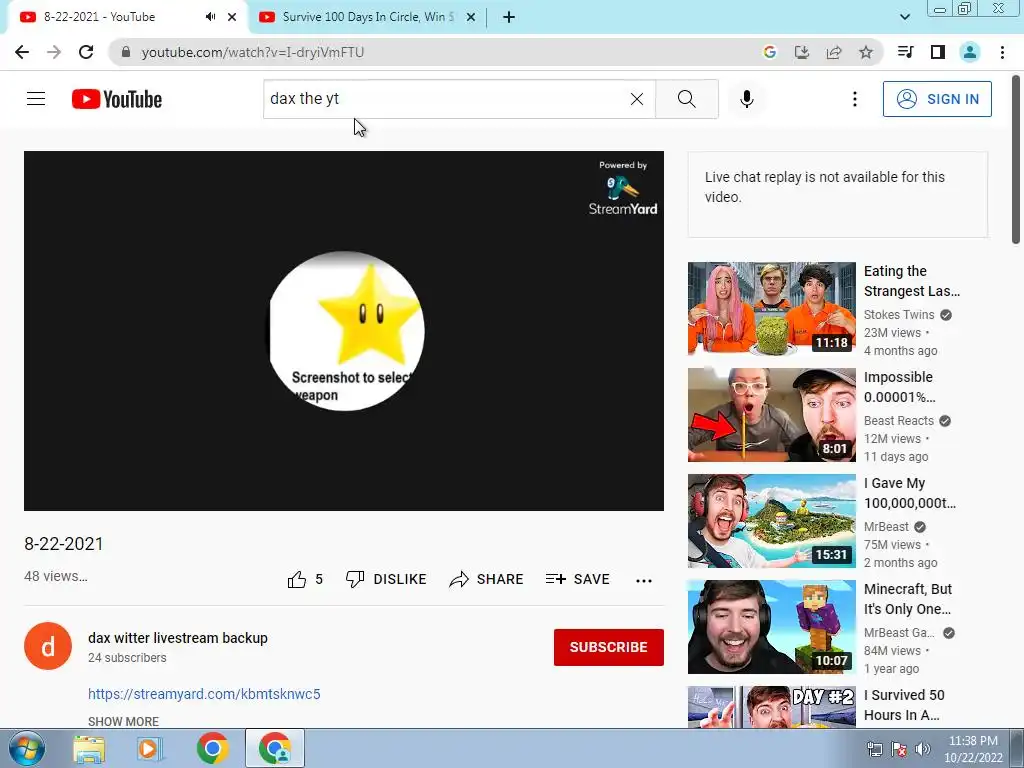The image size is (1024, 768).
Task: Open the Chrome profile avatar
Action: [x=970, y=52]
